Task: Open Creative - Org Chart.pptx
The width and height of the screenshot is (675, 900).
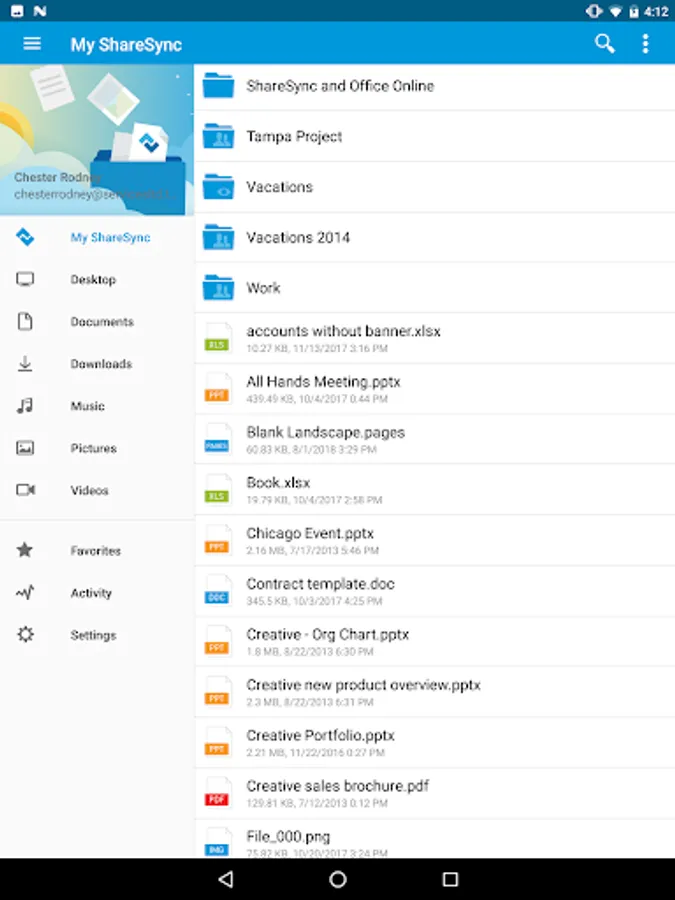Action: point(435,641)
